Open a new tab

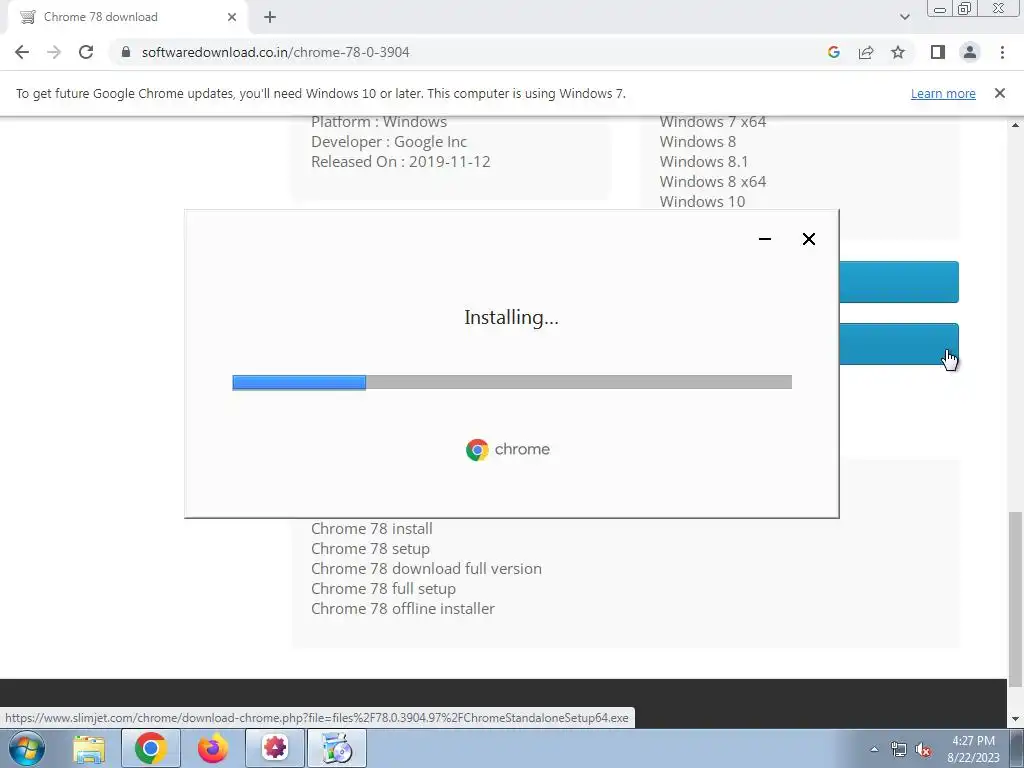tap(270, 17)
